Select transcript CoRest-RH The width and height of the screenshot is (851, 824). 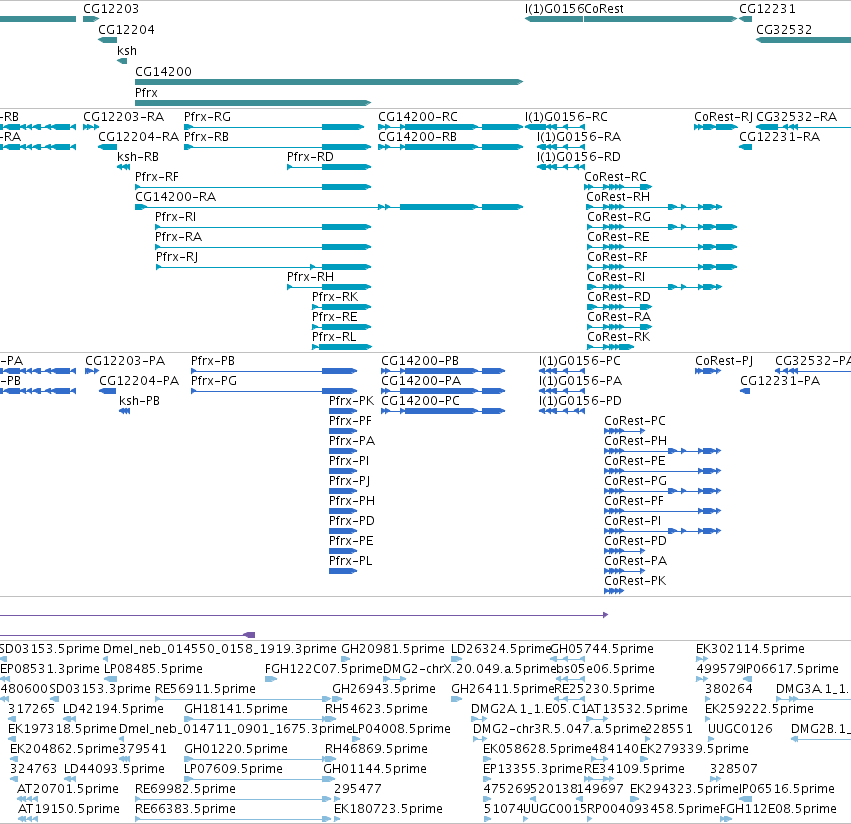point(654,207)
